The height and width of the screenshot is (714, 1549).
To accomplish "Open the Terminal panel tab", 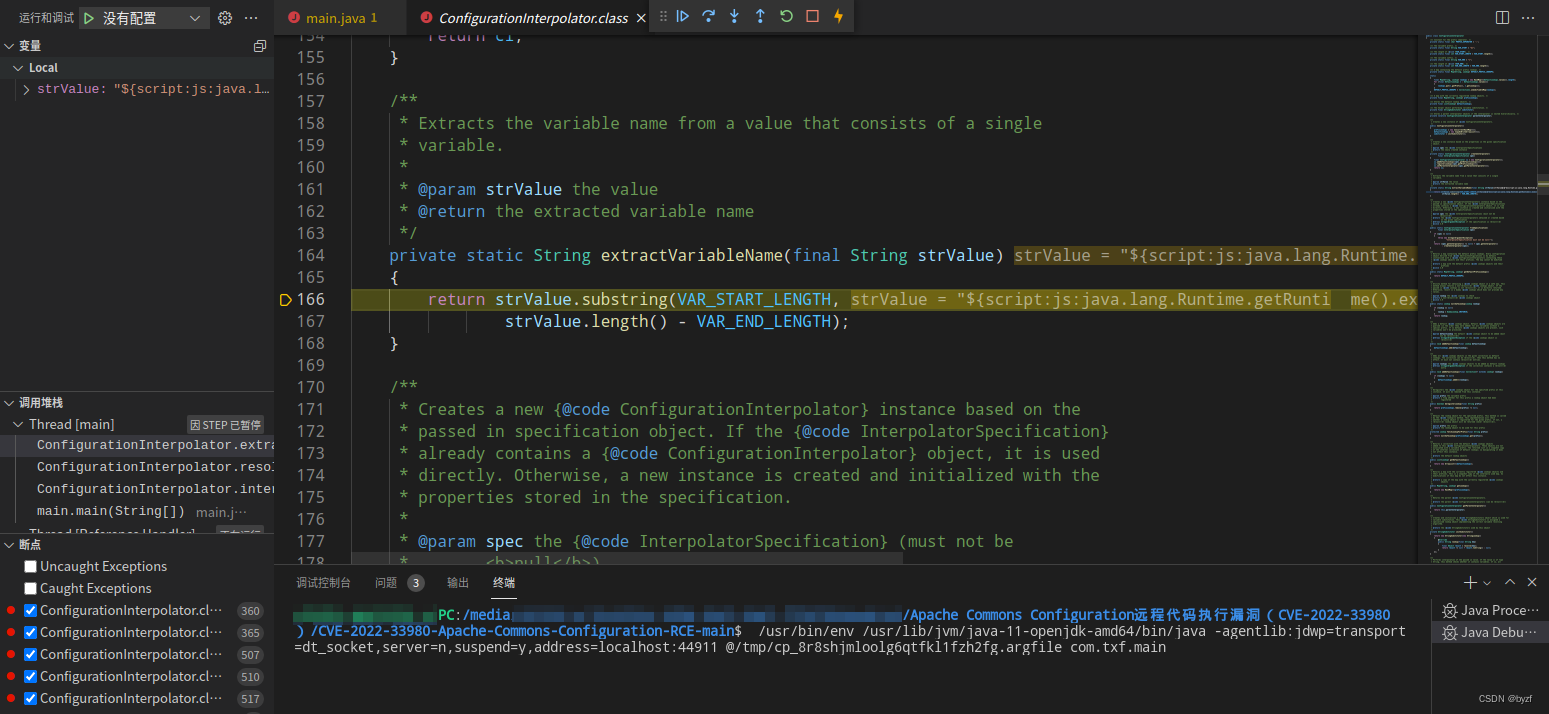I will 504,582.
